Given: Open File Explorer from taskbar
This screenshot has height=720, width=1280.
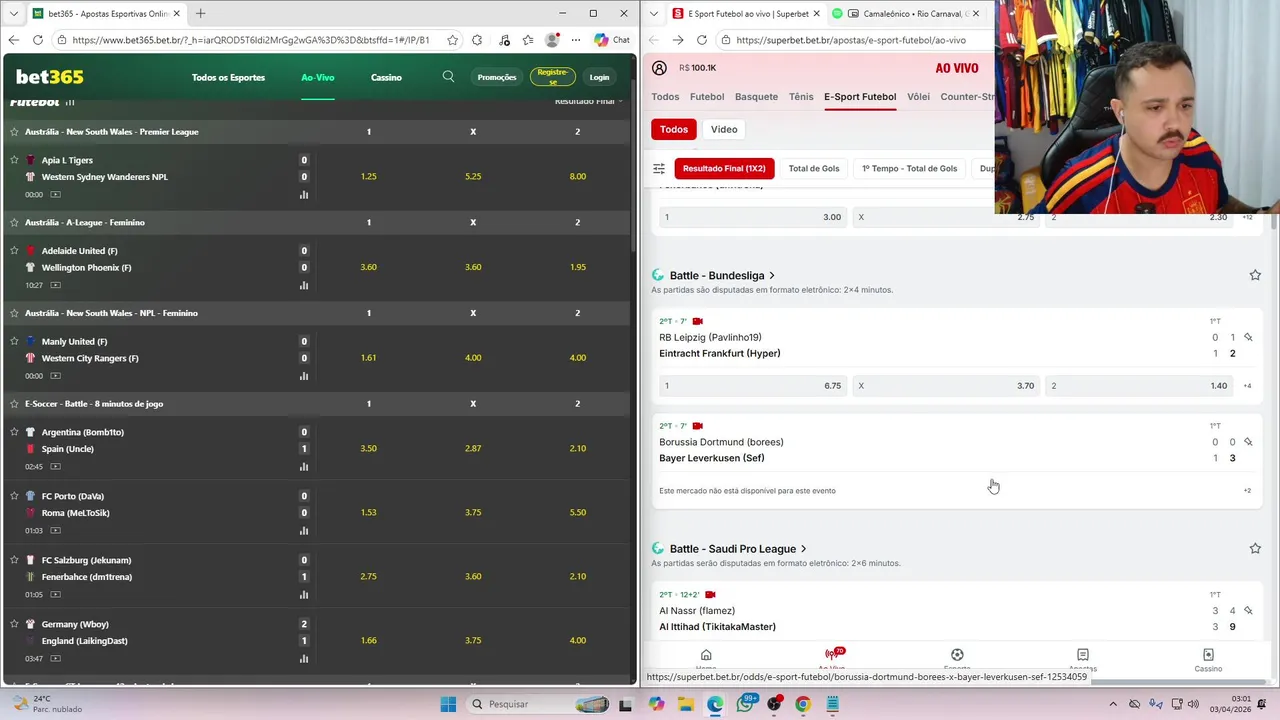Looking at the screenshot, I should 686,704.
